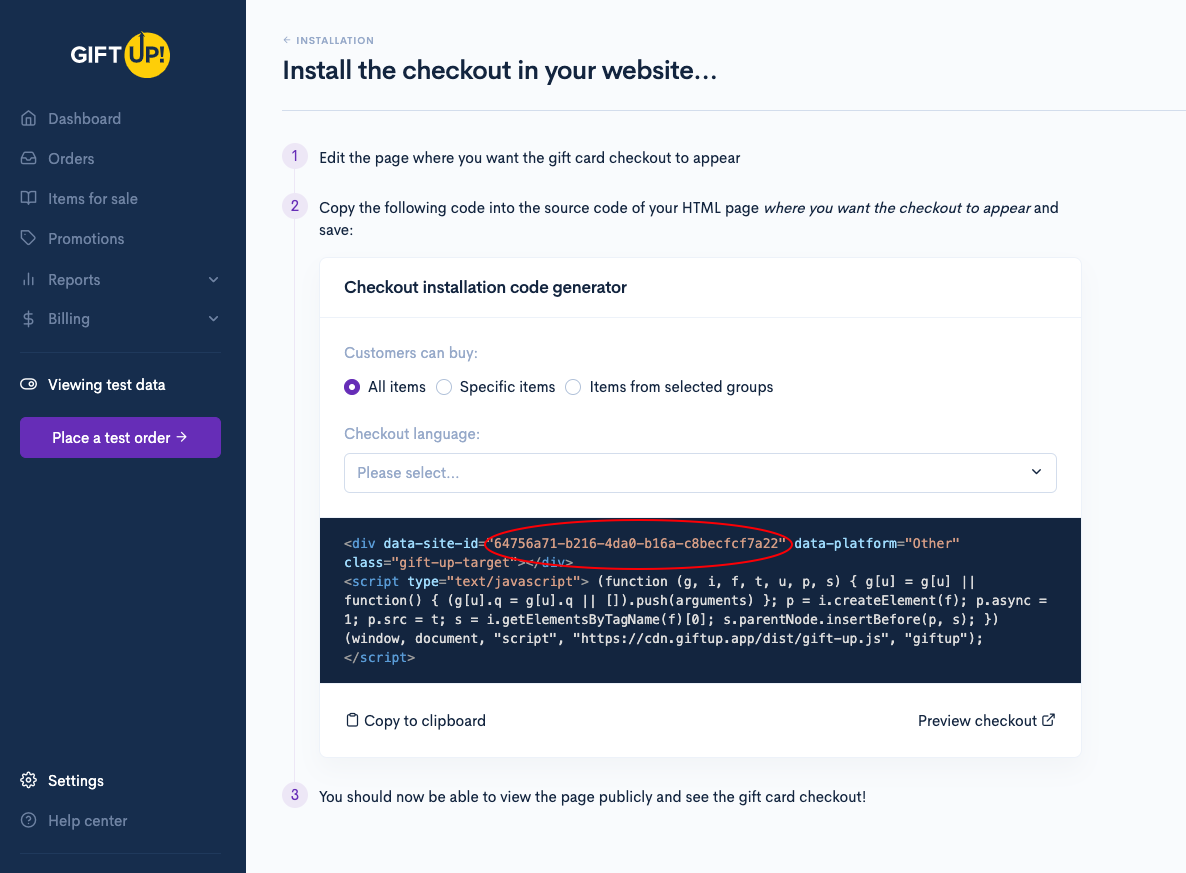
Task: Click the back arrow next to INSTALLATION
Action: [x=287, y=40]
